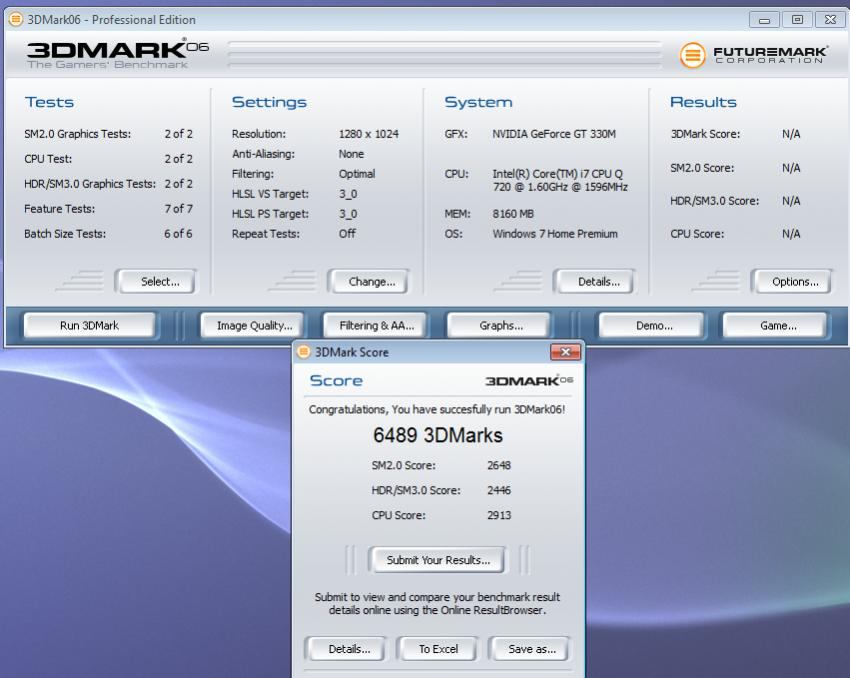Click the 3DMark06 logo in Score dialog
The image size is (850, 678).
coord(529,380)
